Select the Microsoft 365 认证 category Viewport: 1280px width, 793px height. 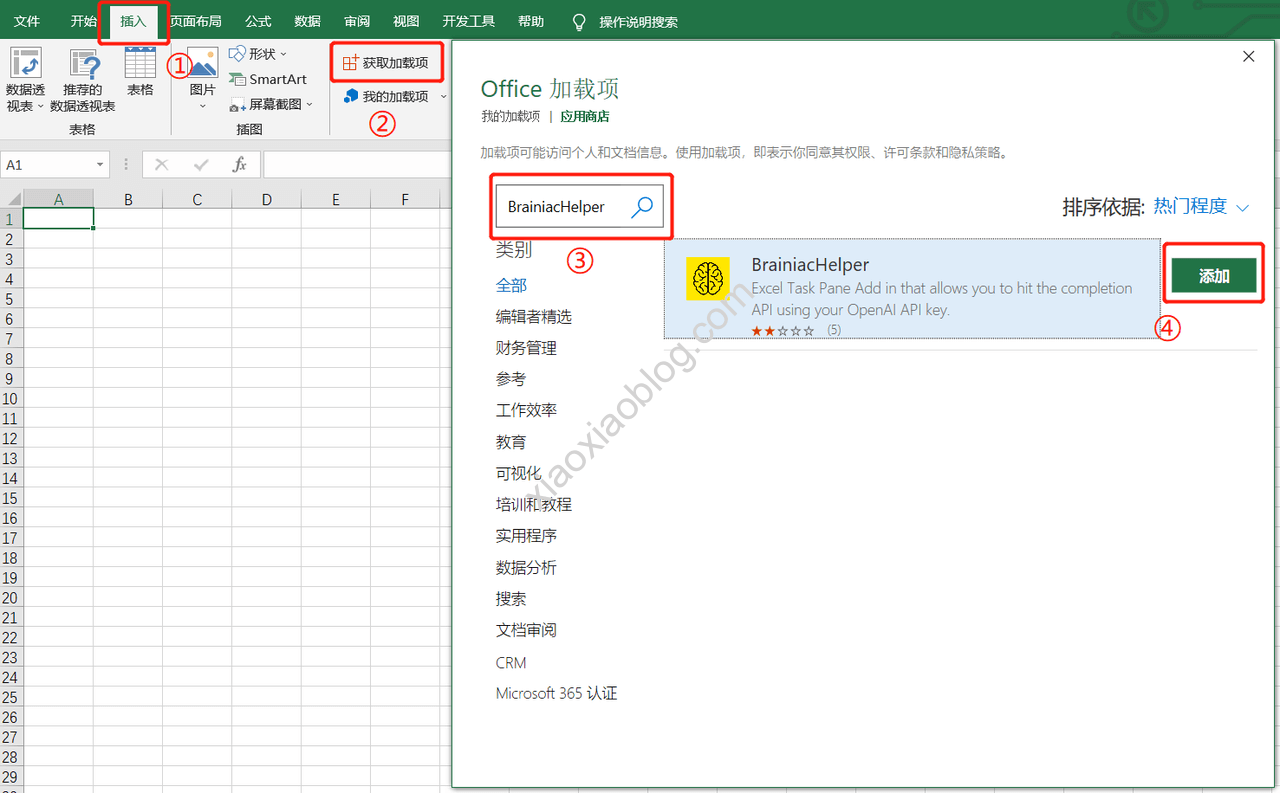pyautogui.click(x=556, y=693)
